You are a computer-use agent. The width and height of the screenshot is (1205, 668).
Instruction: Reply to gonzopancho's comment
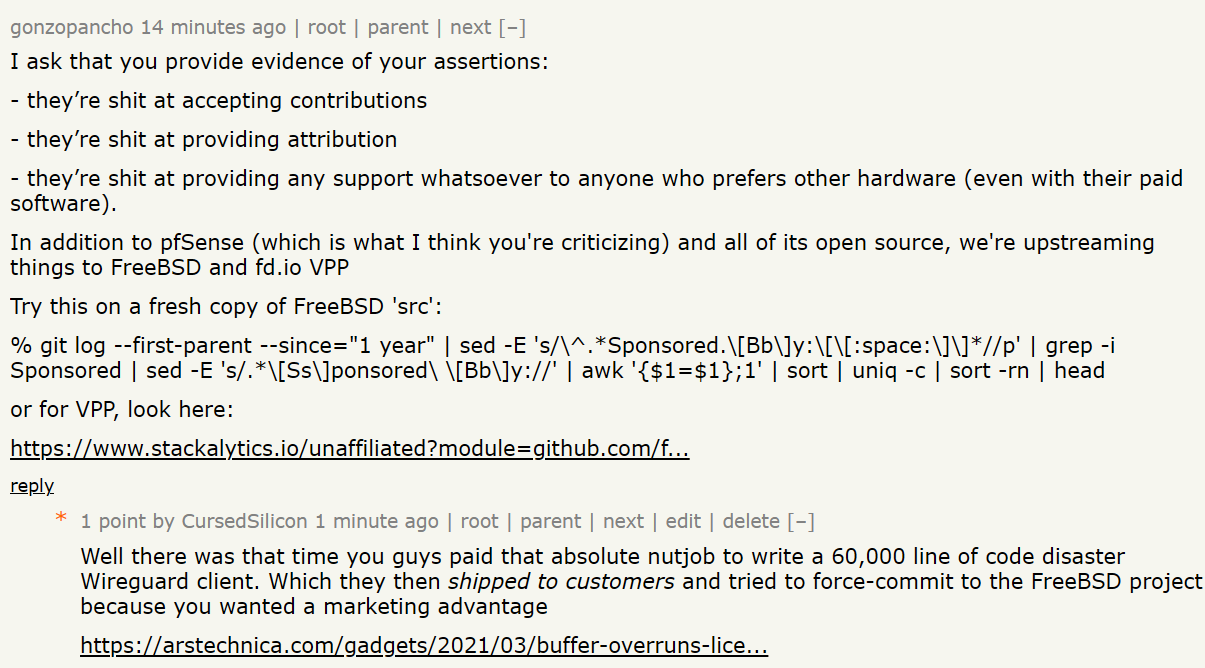tap(32, 486)
